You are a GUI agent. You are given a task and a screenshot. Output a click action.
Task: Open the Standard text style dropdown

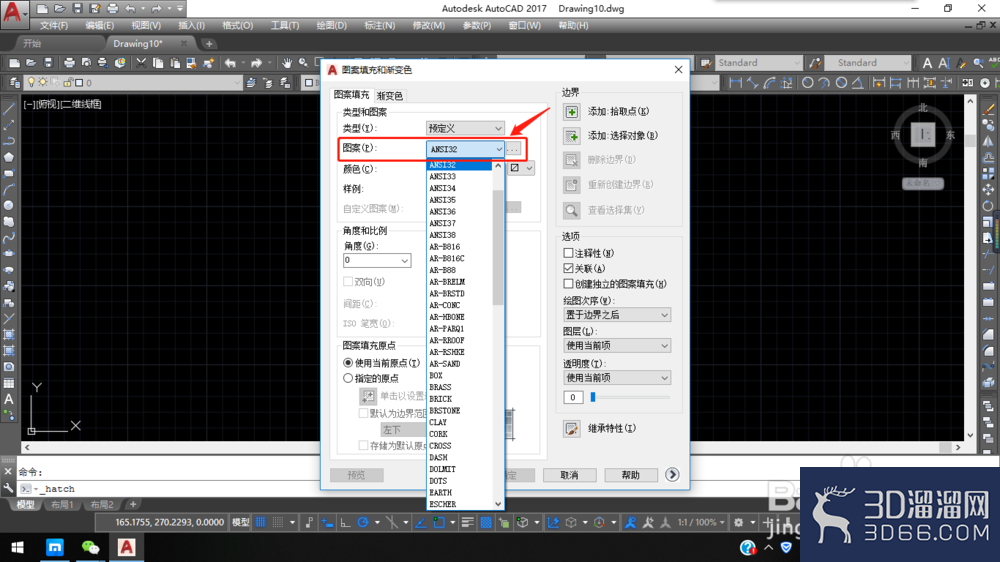[759, 63]
